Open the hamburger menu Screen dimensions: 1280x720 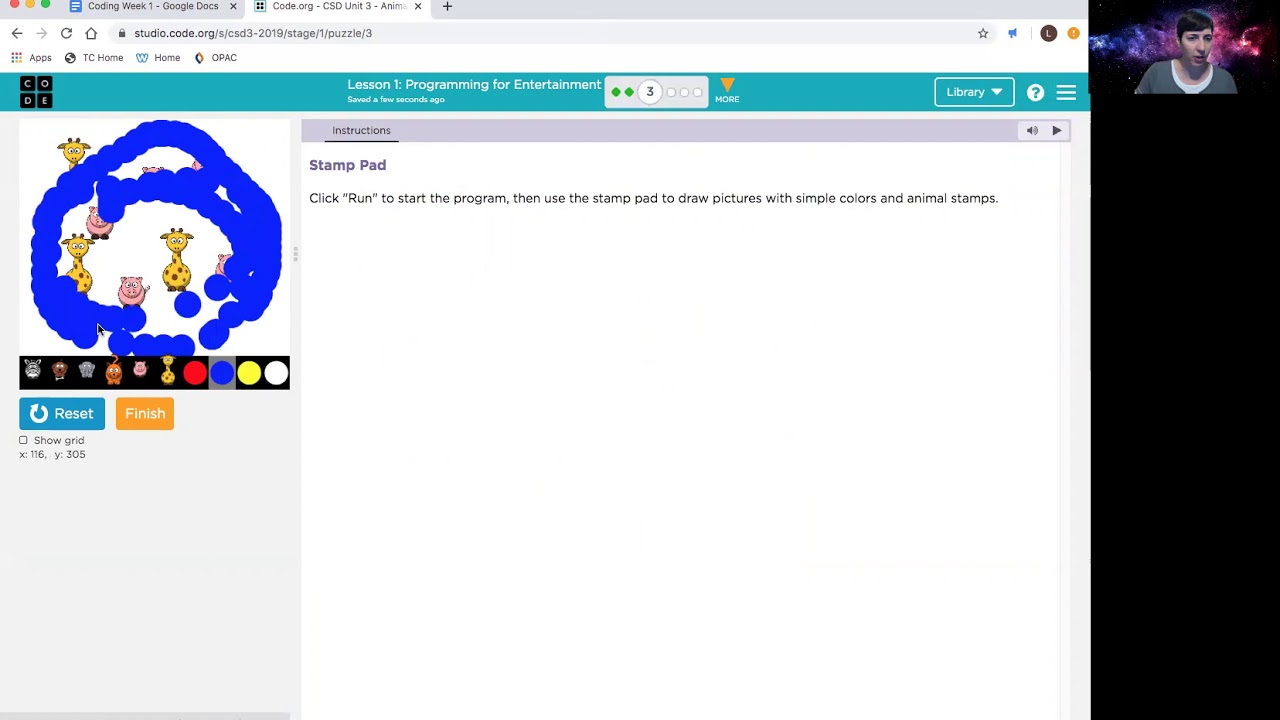pos(1066,92)
